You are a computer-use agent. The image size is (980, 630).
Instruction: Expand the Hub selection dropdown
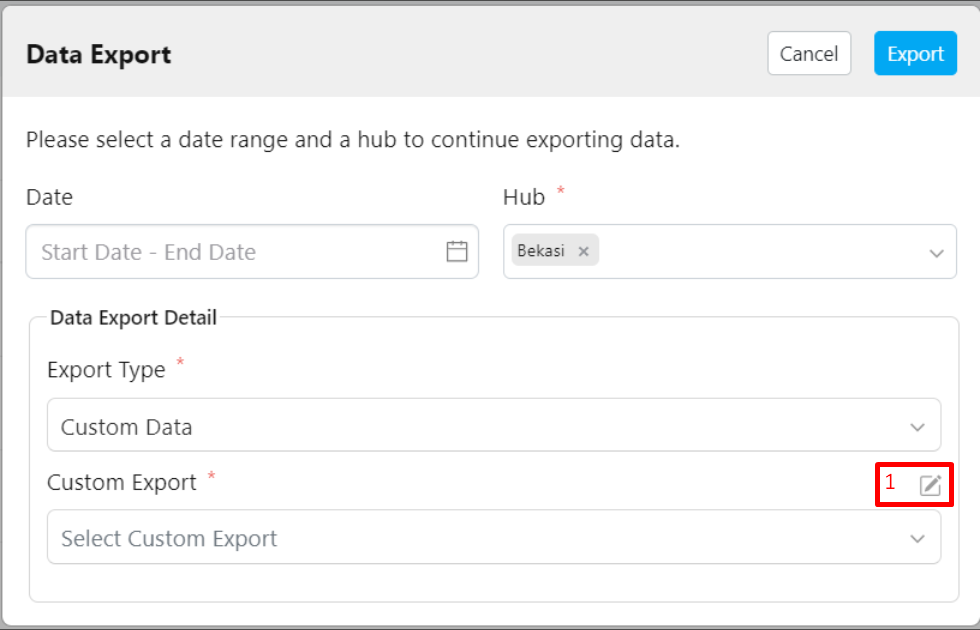(937, 251)
